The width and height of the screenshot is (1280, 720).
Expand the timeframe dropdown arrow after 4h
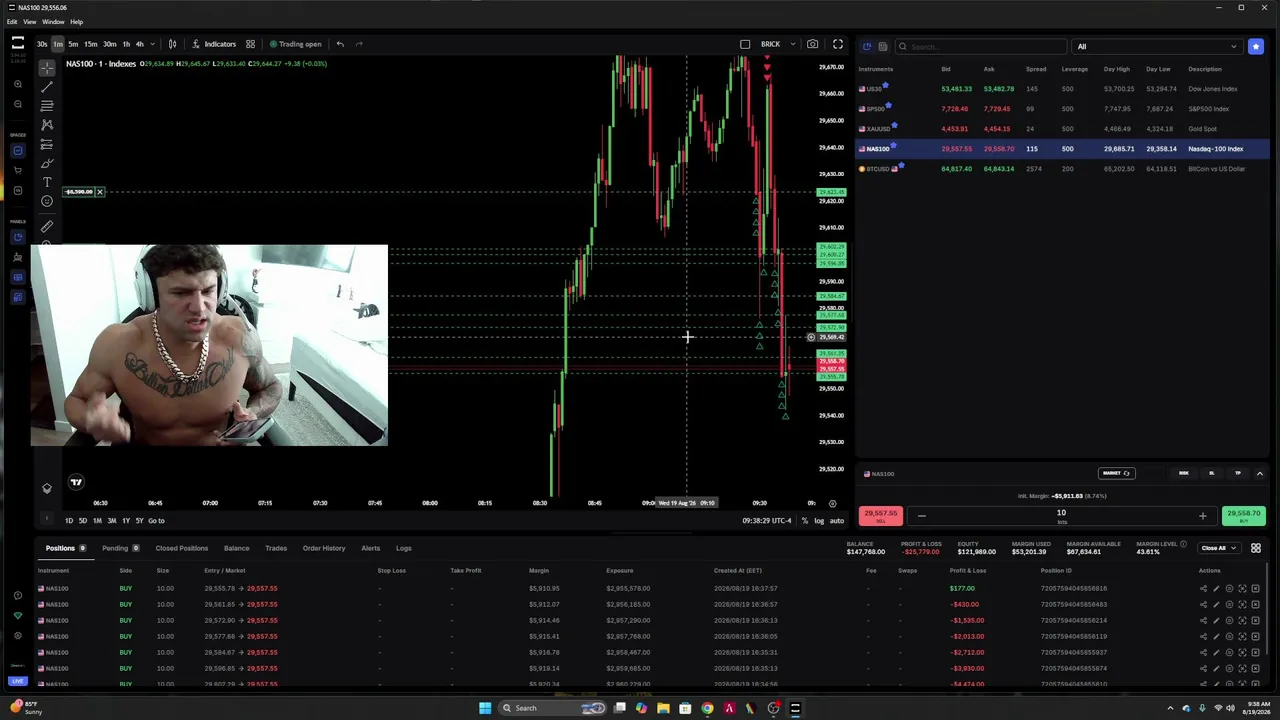click(x=152, y=44)
